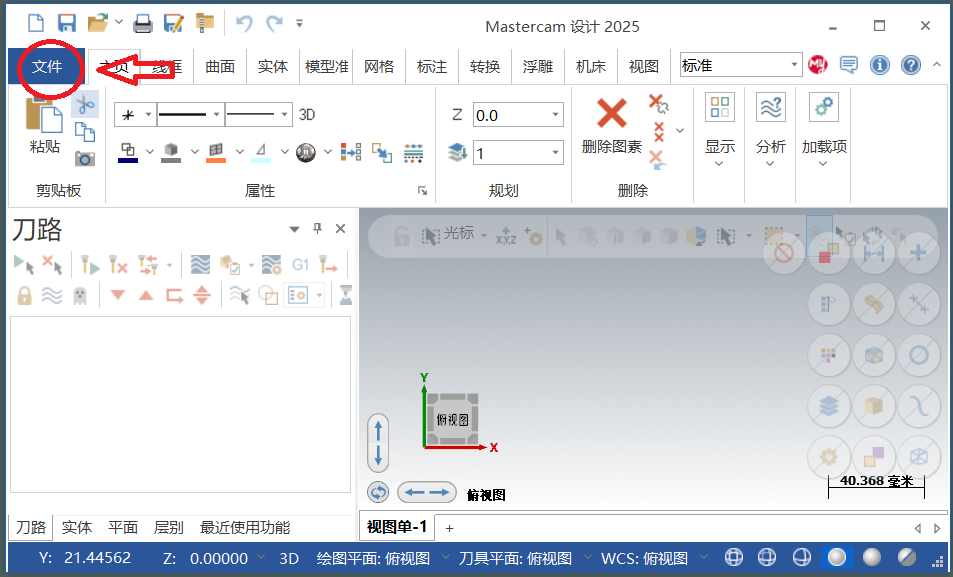953x577 pixels.
Task: Click the Print icon in quick access toolbar
Action: point(143,23)
